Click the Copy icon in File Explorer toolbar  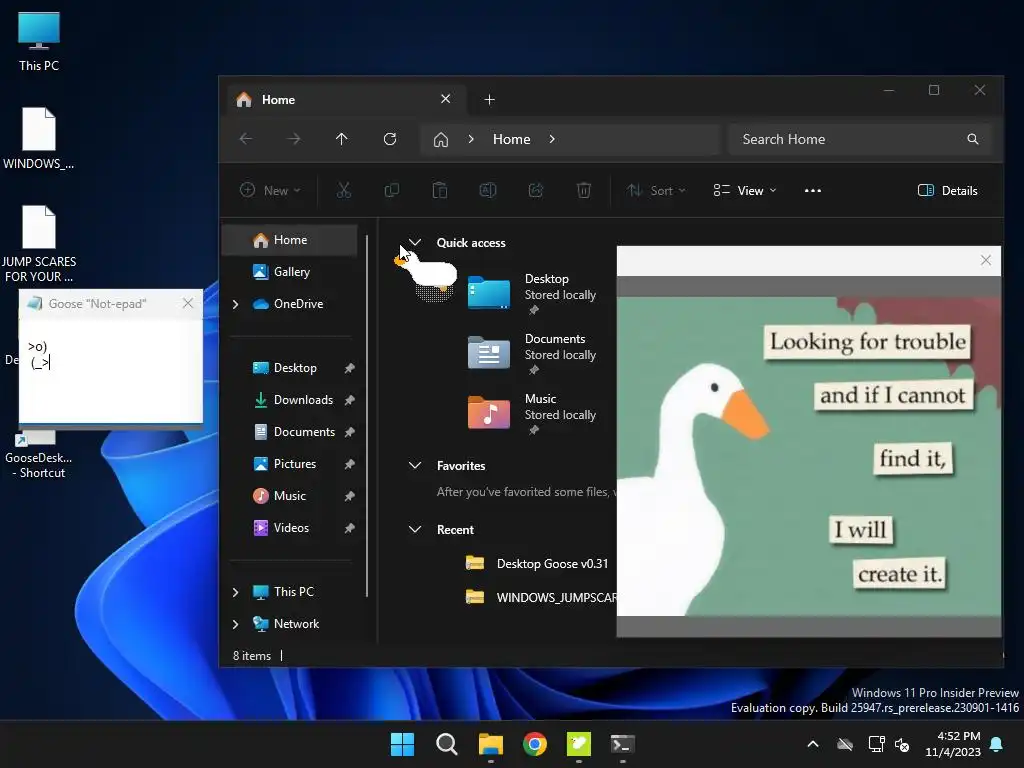coord(392,190)
